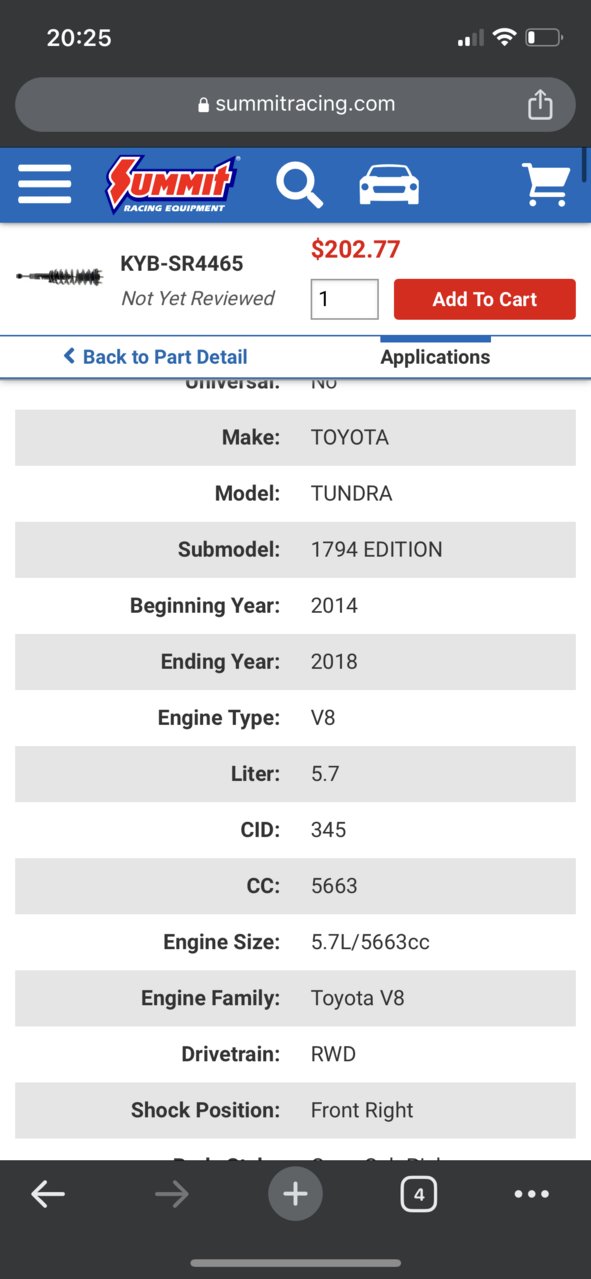Show open tabs counter

pos(418,1194)
